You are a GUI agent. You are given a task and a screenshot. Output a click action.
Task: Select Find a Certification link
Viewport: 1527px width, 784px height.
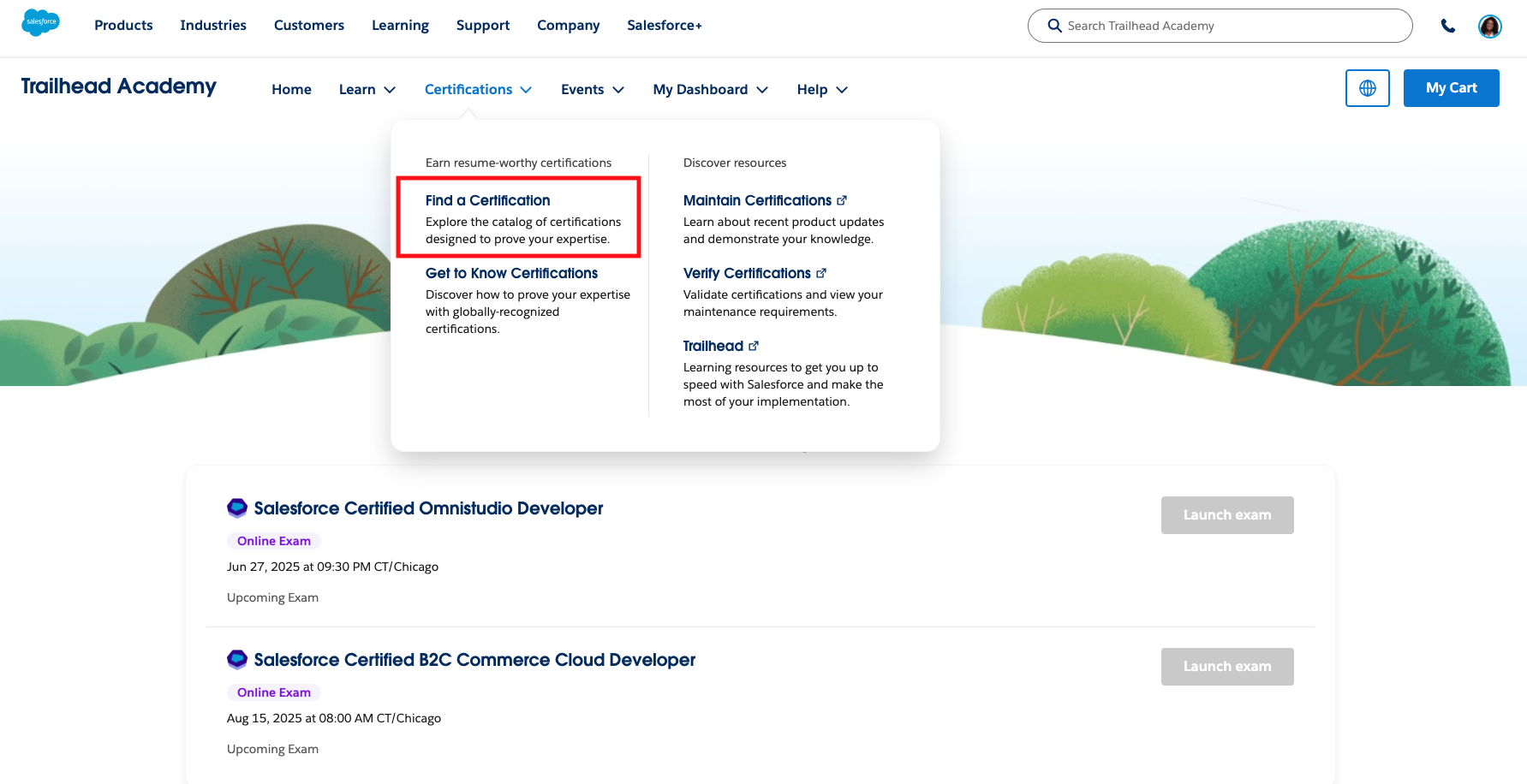pyautogui.click(x=487, y=200)
